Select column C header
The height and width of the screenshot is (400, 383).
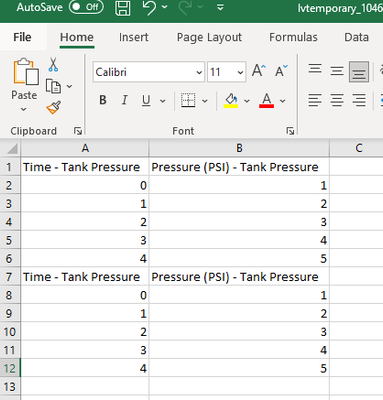(358, 148)
